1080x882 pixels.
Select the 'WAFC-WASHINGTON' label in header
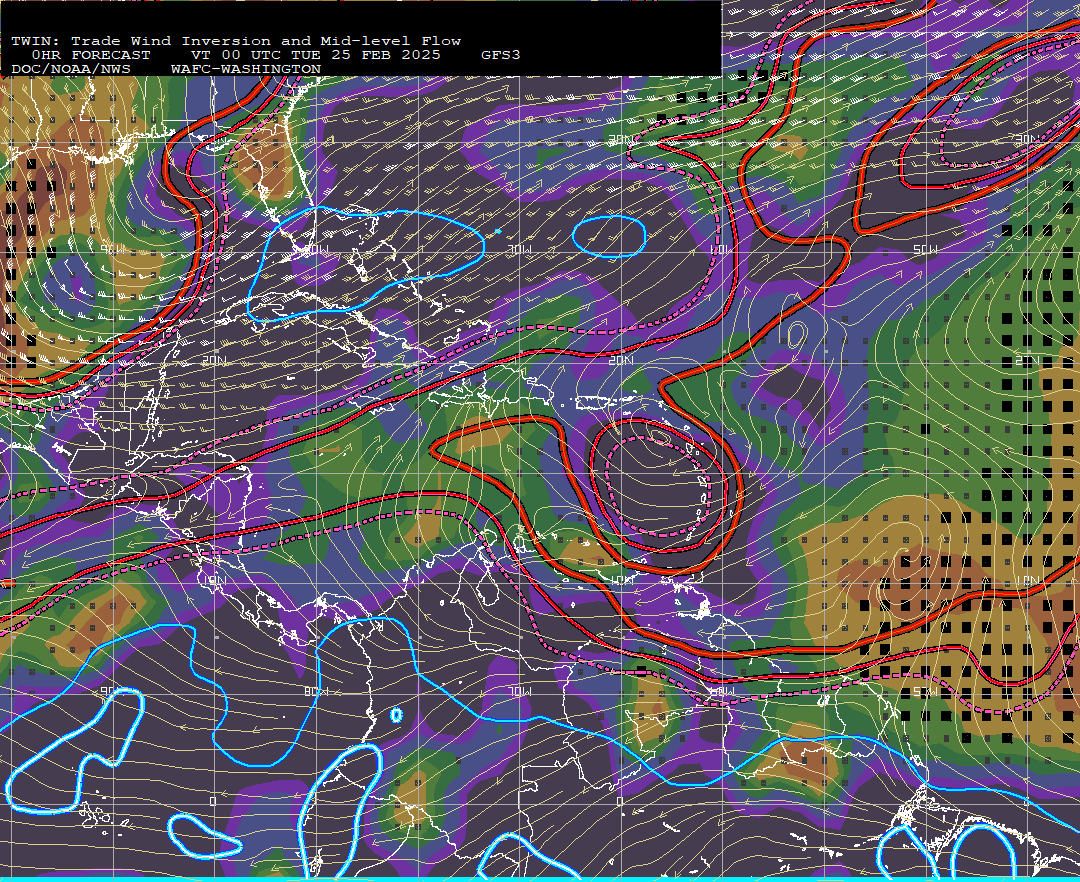[x=246, y=70]
